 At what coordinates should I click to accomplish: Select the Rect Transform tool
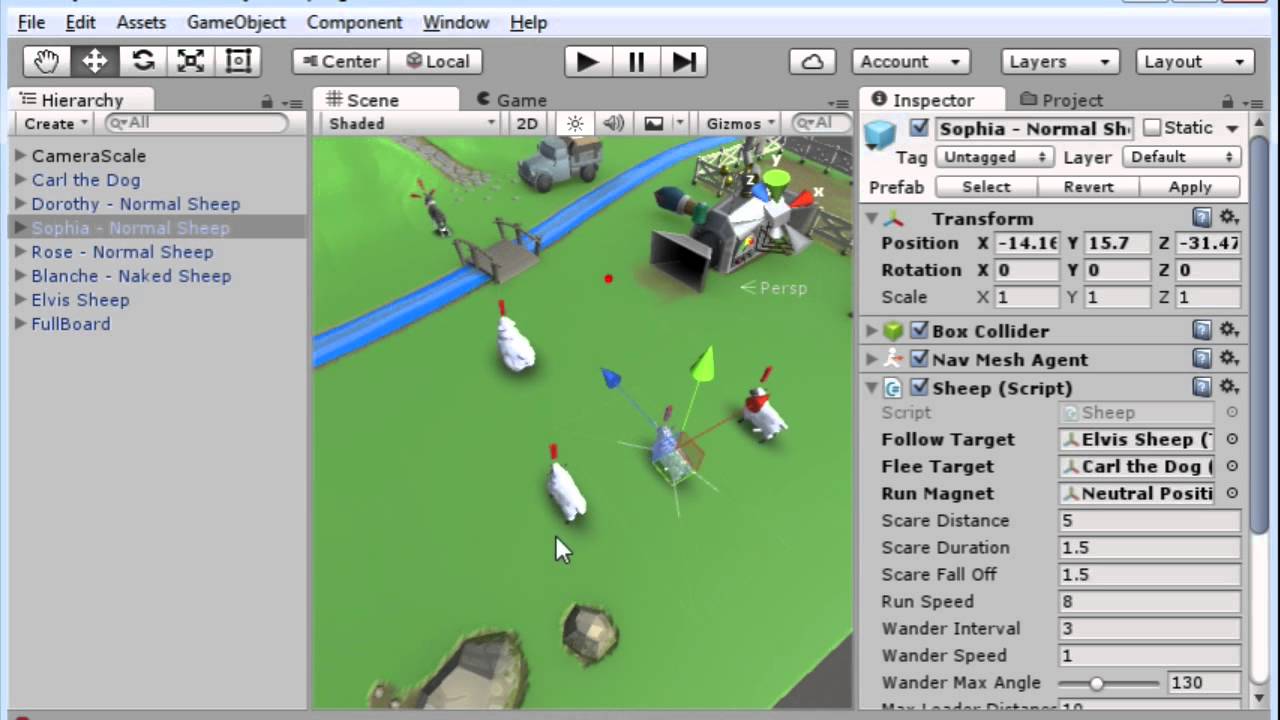(238, 61)
